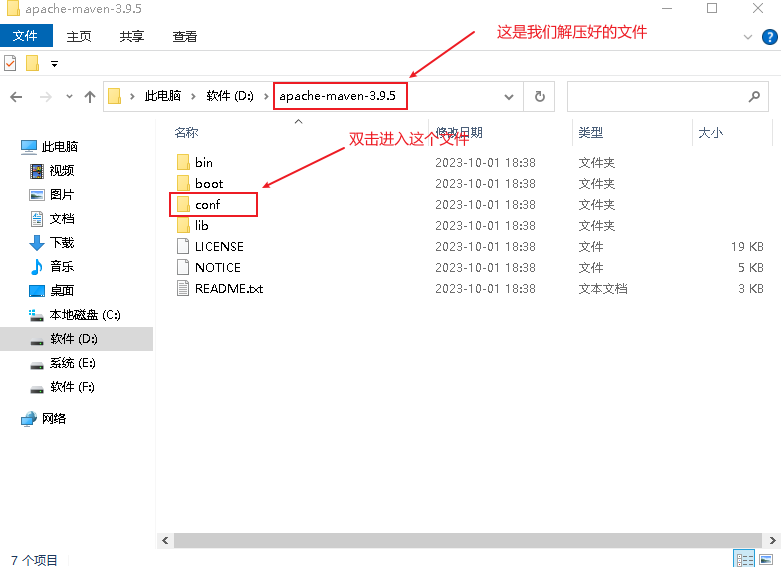Click 此电脑 in the address bar
This screenshot has height=567, width=781.
[x=162, y=96]
